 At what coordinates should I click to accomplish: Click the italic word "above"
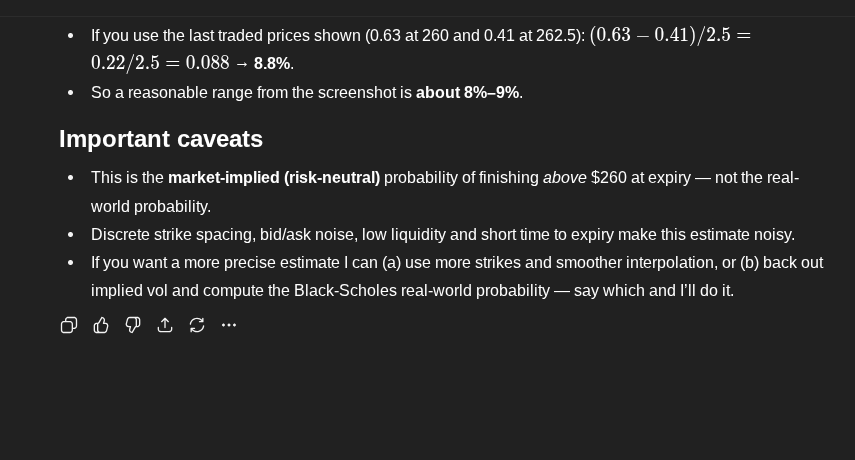564,178
